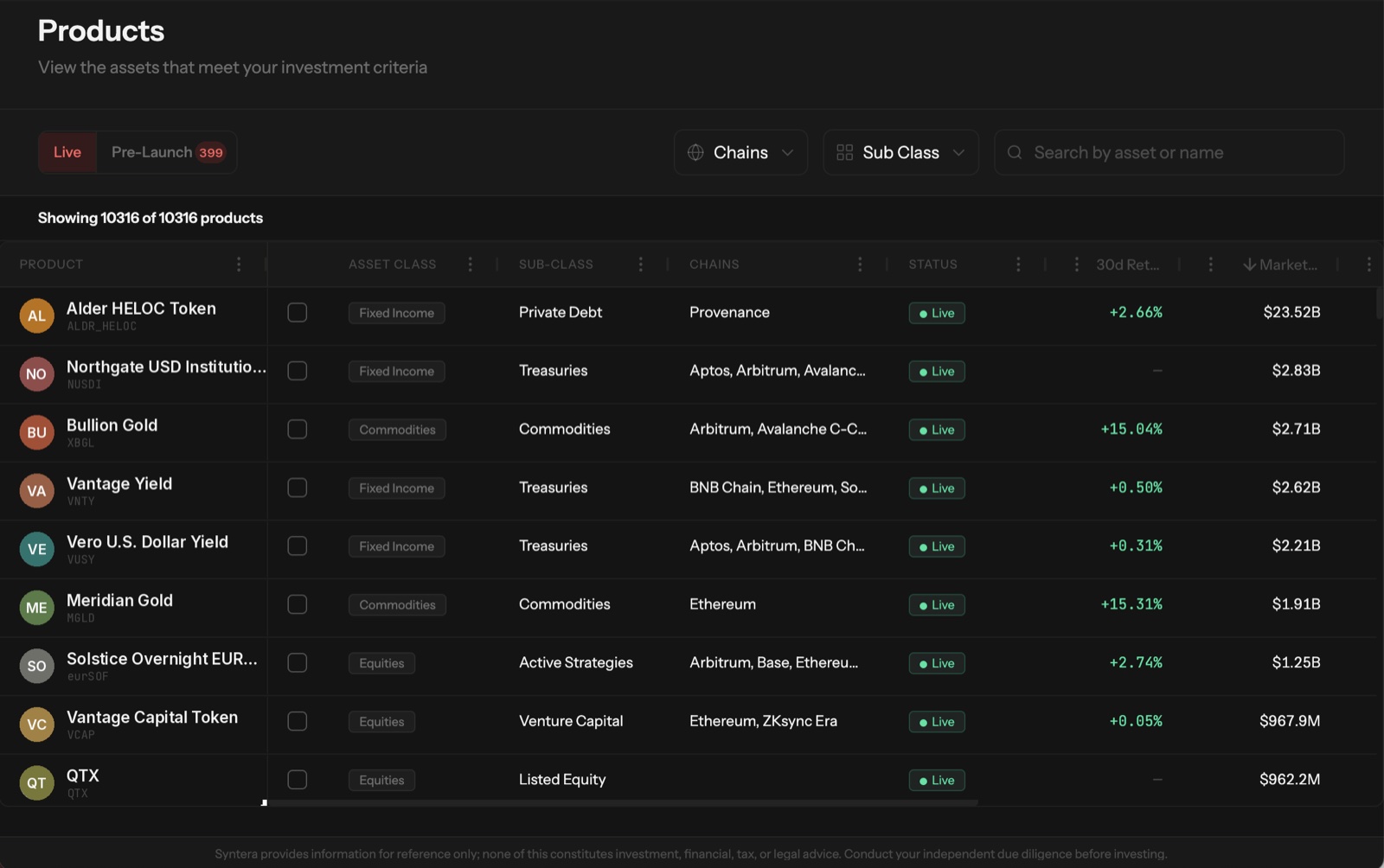Viewport: 1384px width, 868px height.
Task: Click the descending sort arrow on Market column
Action: tap(1249, 265)
